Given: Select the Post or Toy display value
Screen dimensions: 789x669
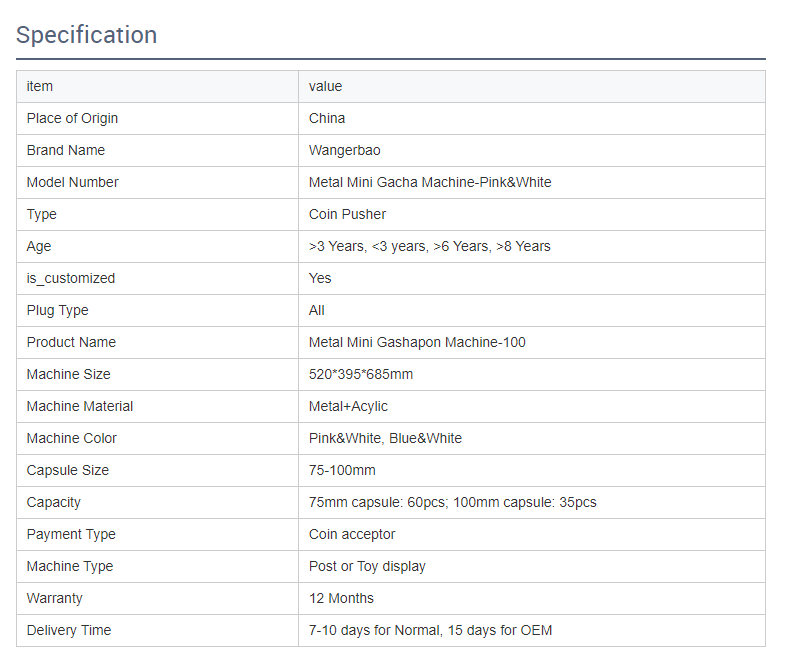Looking at the screenshot, I should coord(367,566).
